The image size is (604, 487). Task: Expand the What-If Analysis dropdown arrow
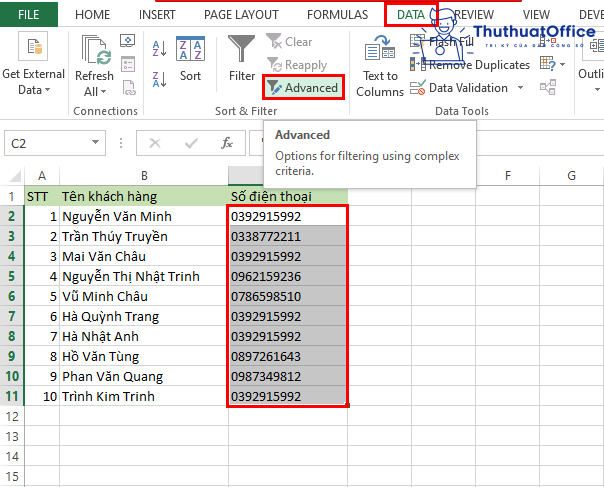(x=562, y=64)
